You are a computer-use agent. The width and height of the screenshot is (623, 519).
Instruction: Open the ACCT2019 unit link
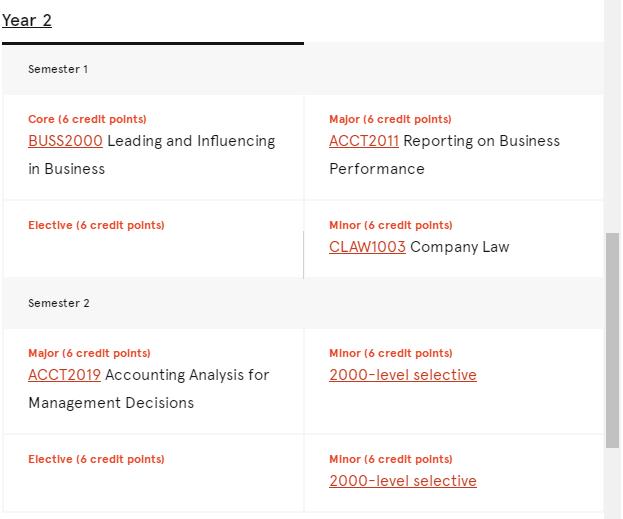[x=64, y=375]
